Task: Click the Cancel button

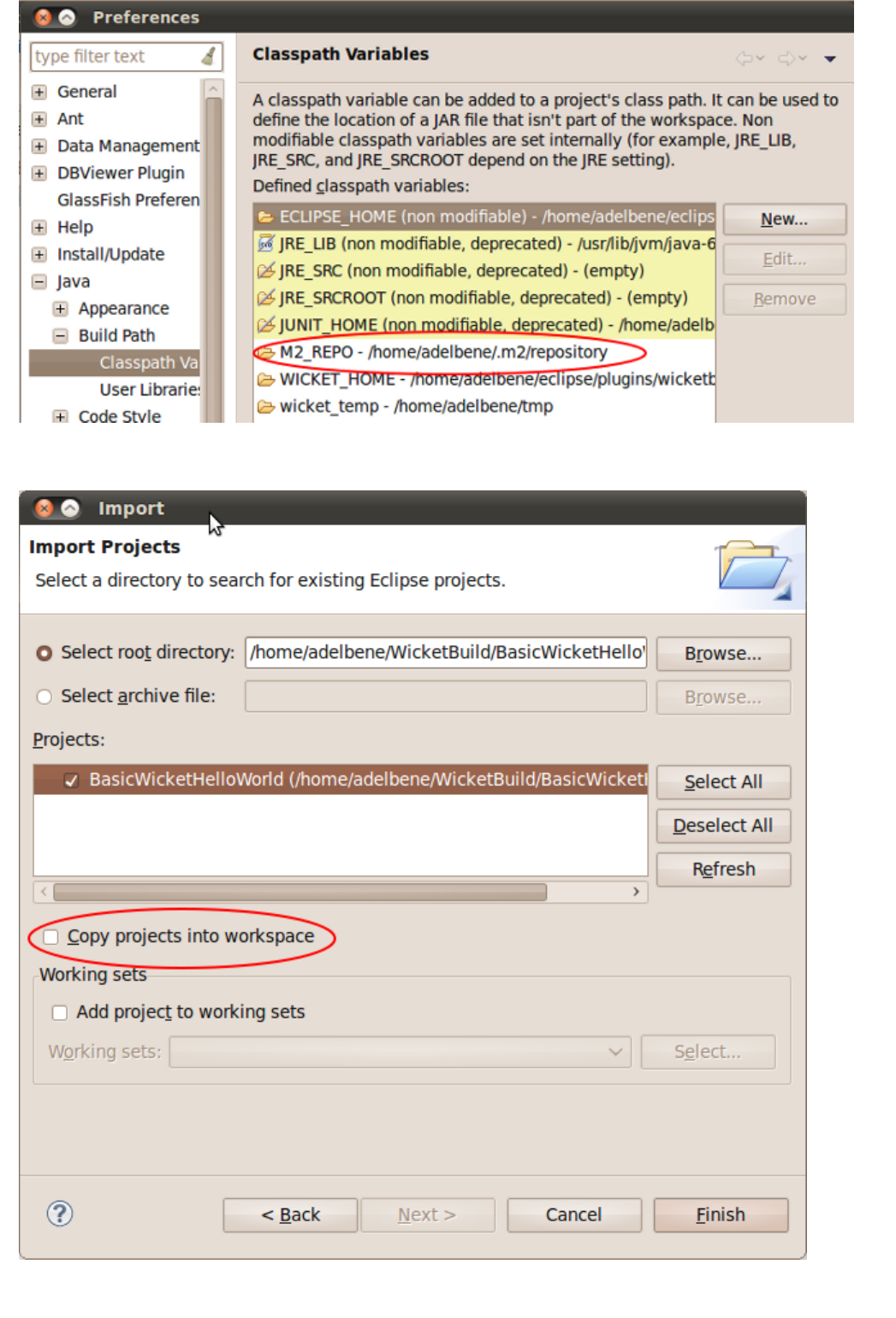Action: [x=573, y=1215]
